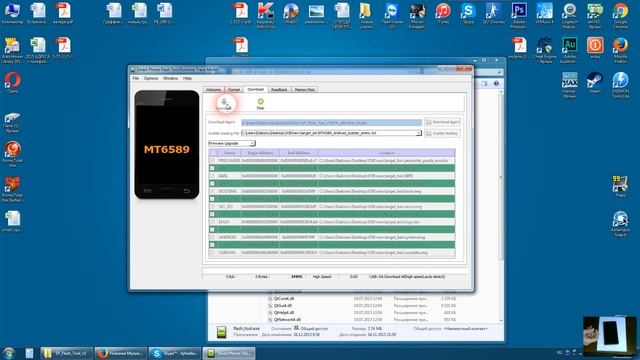This screenshot has height=360, width=640.
Task: Select the Adobe Photoshop desktop icon
Action: [x=519, y=15]
